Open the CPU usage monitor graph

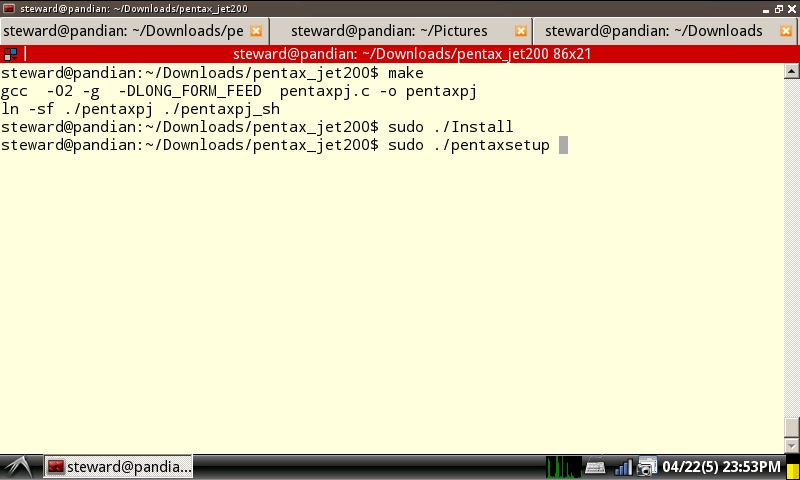click(x=564, y=467)
